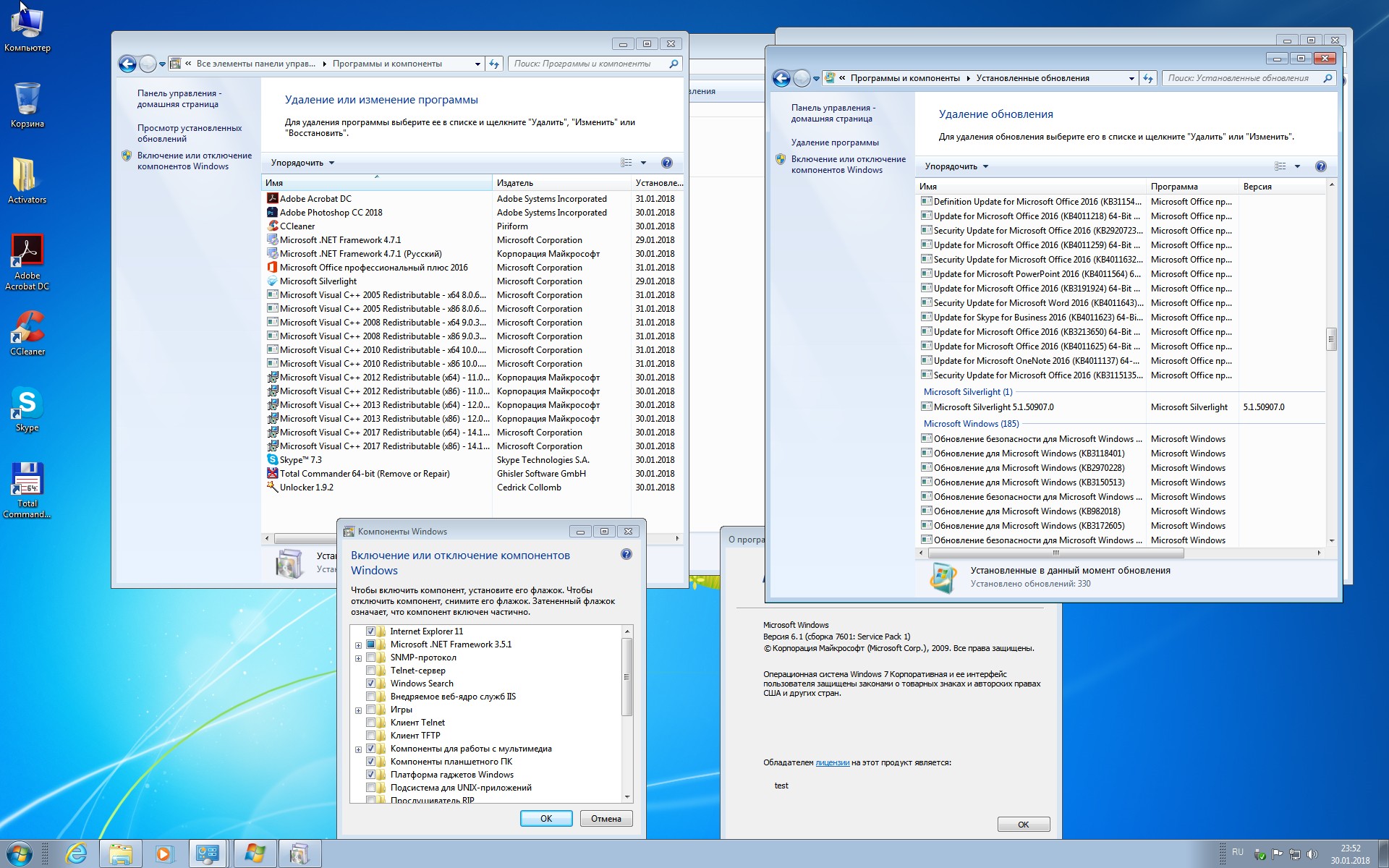Click Отмена button in Components dialog
The image size is (1389, 868).
point(606,819)
